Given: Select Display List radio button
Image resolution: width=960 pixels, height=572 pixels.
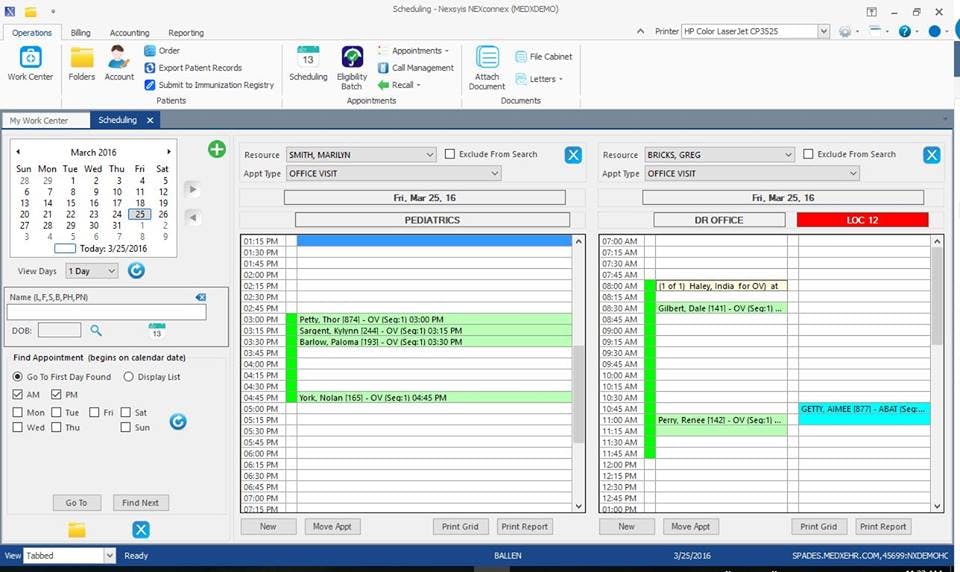Looking at the screenshot, I should [x=129, y=377].
